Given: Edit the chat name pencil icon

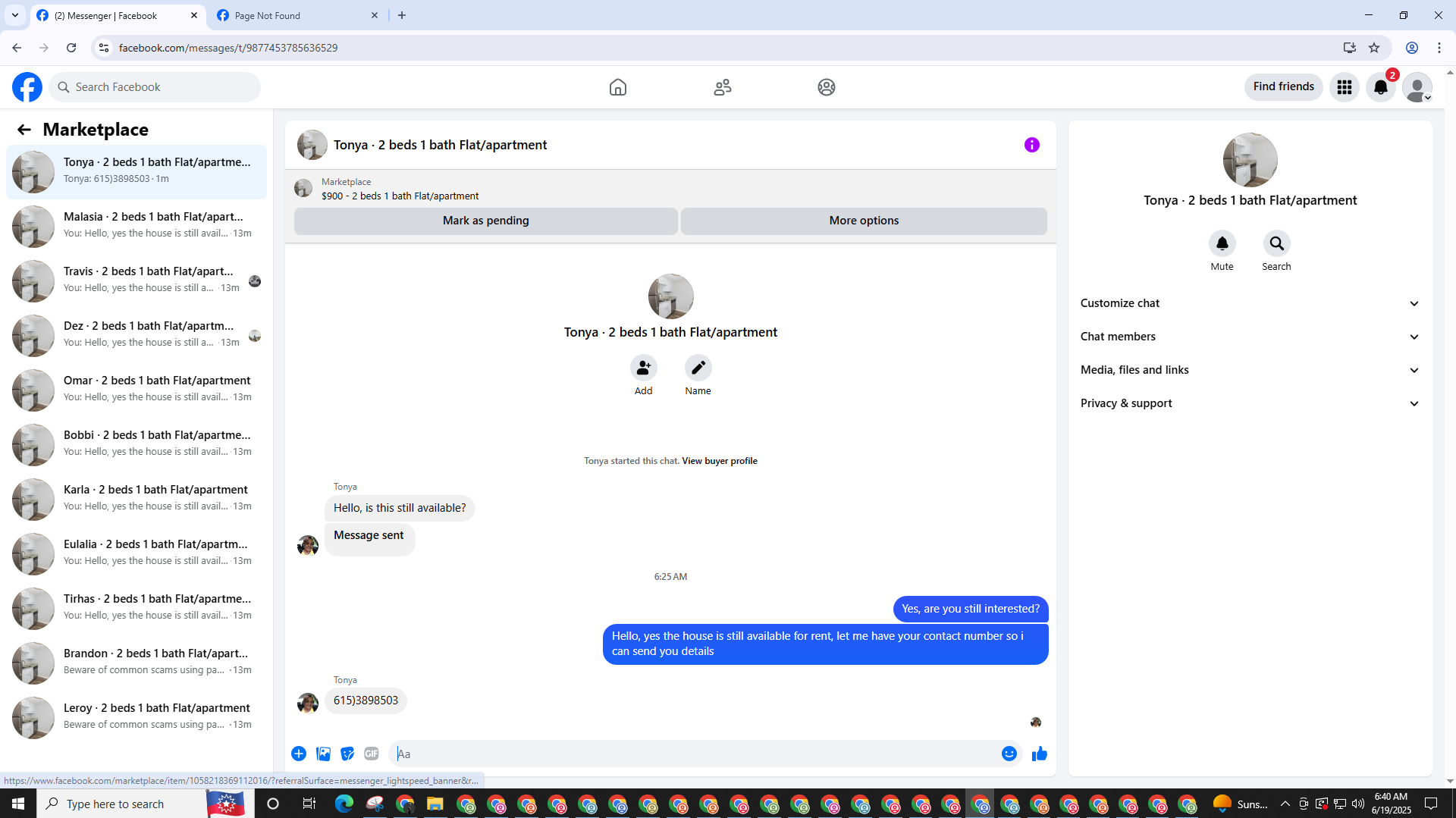Looking at the screenshot, I should click(698, 368).
